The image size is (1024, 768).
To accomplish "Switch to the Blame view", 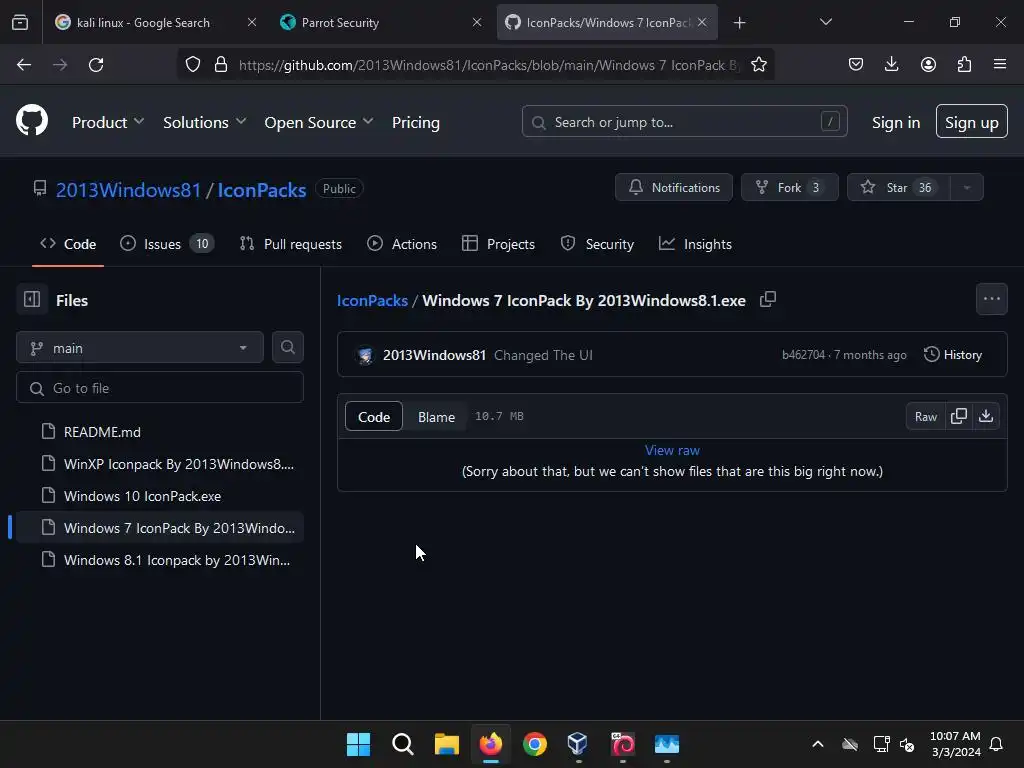I will coord(436,417).
